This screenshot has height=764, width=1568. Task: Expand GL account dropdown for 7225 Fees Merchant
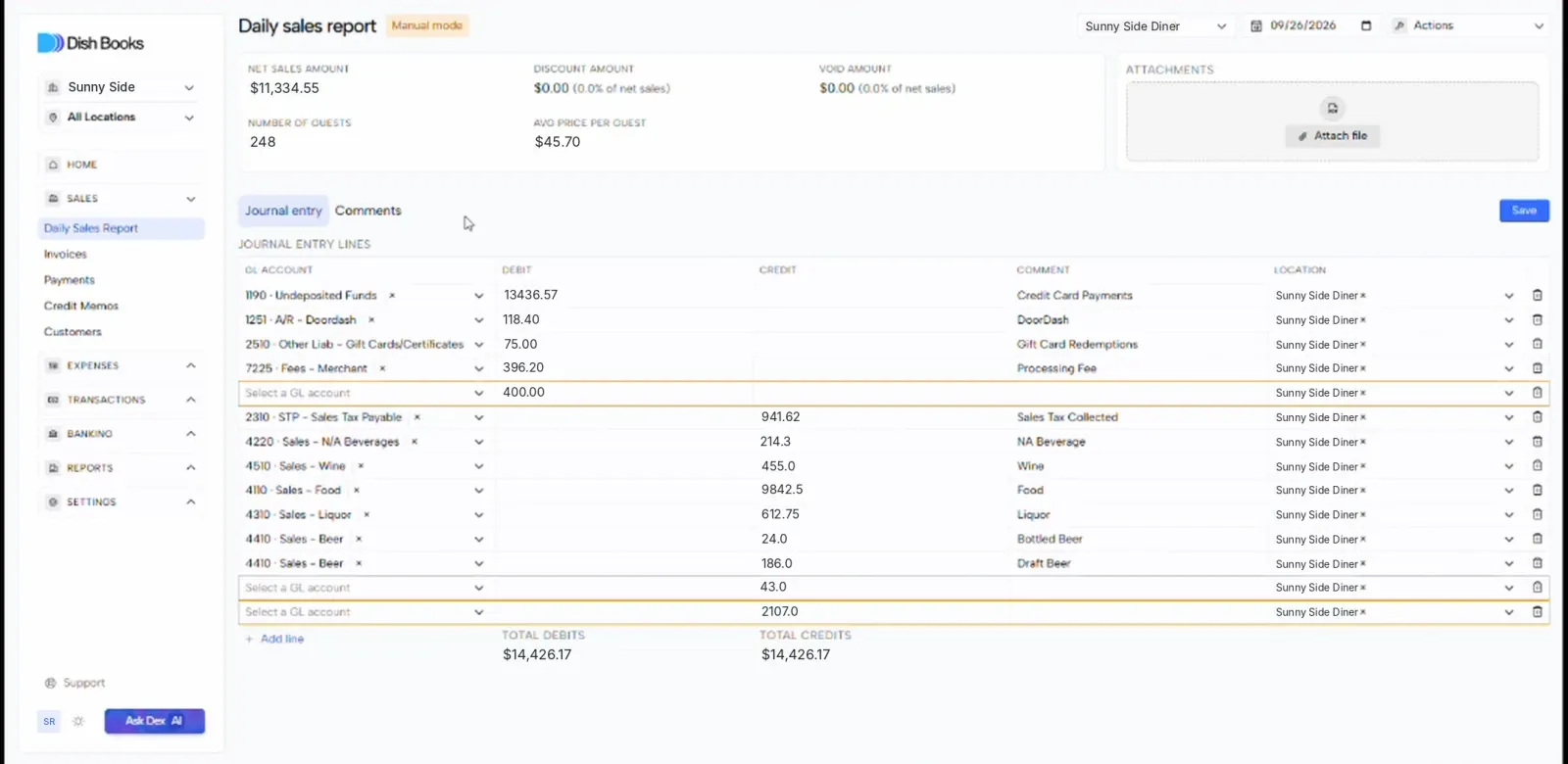tap(478, 368)
